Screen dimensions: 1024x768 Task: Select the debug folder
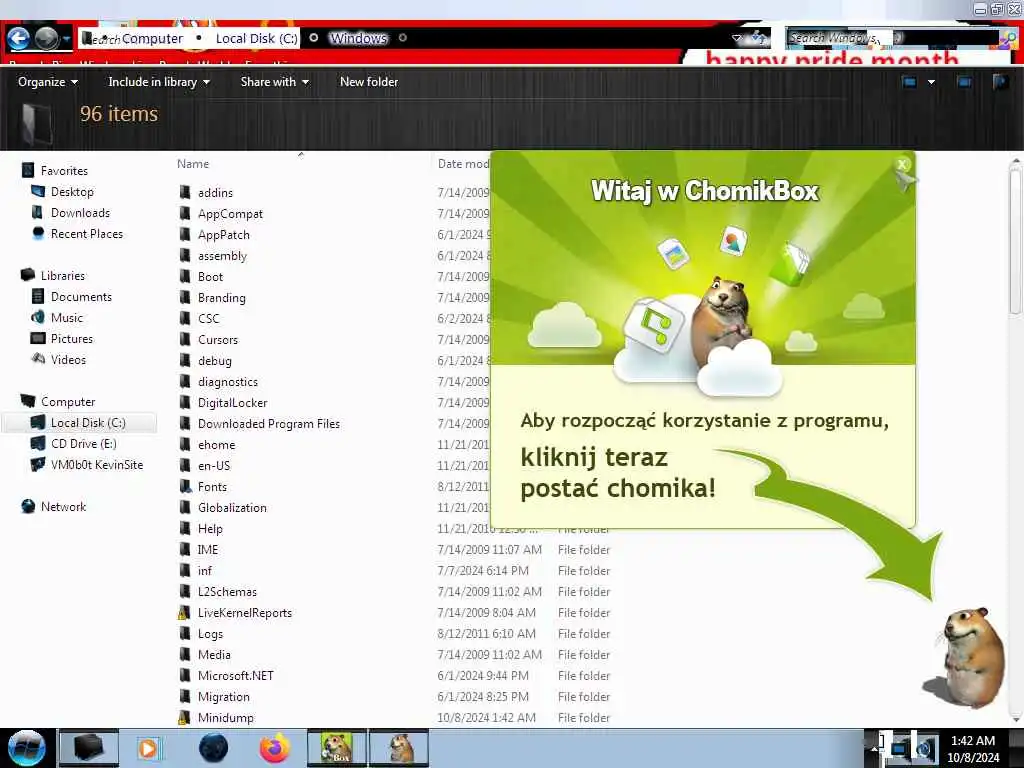click(215, 360)
